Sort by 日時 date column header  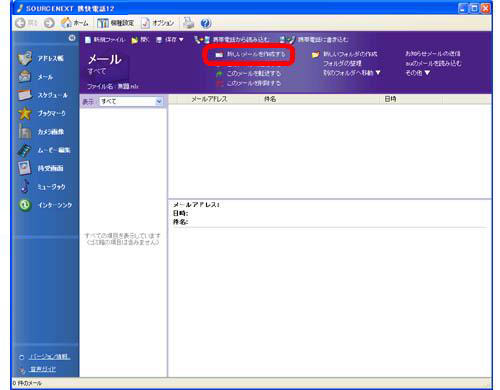[x=390, y=99]
